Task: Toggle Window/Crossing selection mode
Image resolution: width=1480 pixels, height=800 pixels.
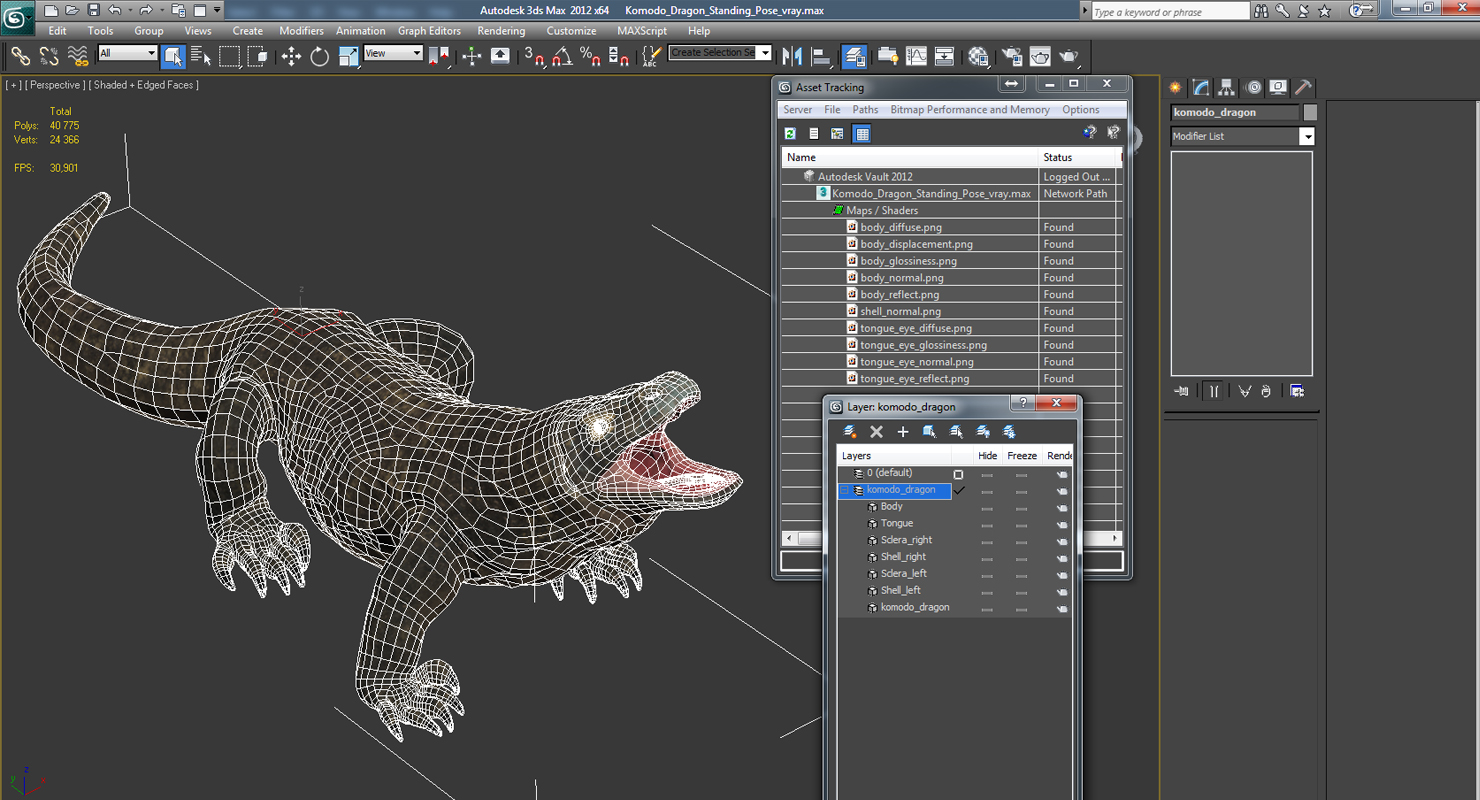Action: tap(258, 56)
